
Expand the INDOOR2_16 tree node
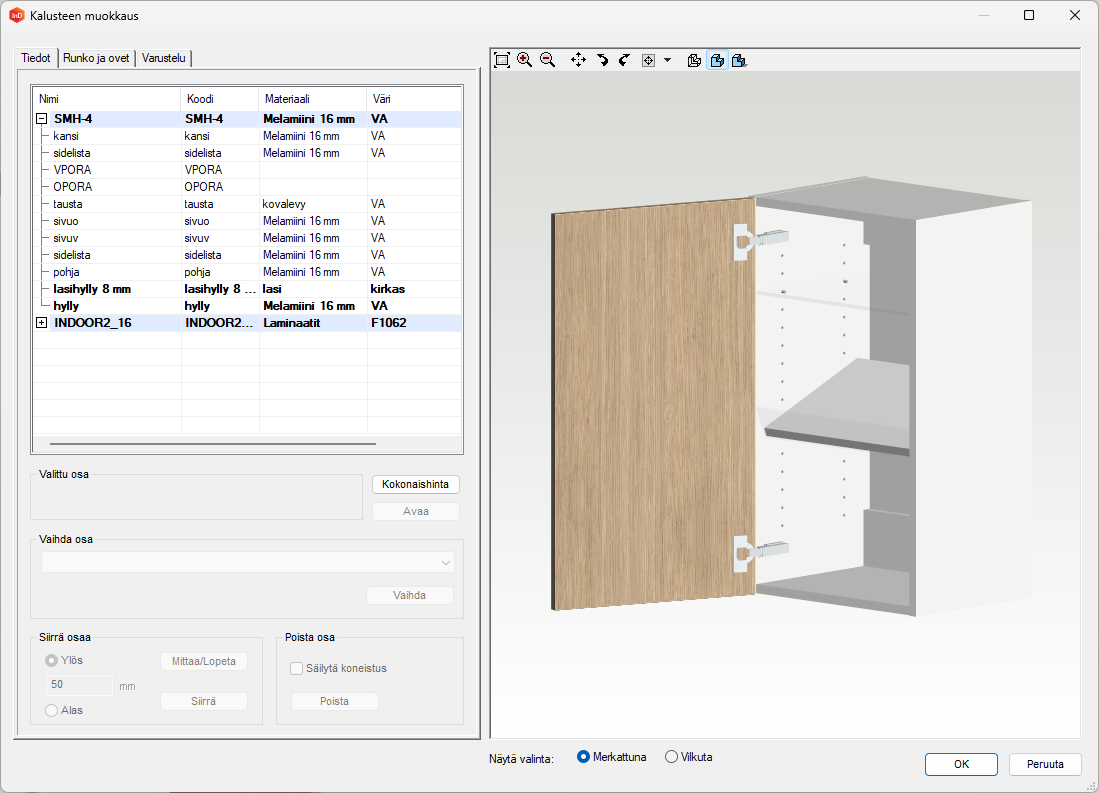[x=42, y=323]
